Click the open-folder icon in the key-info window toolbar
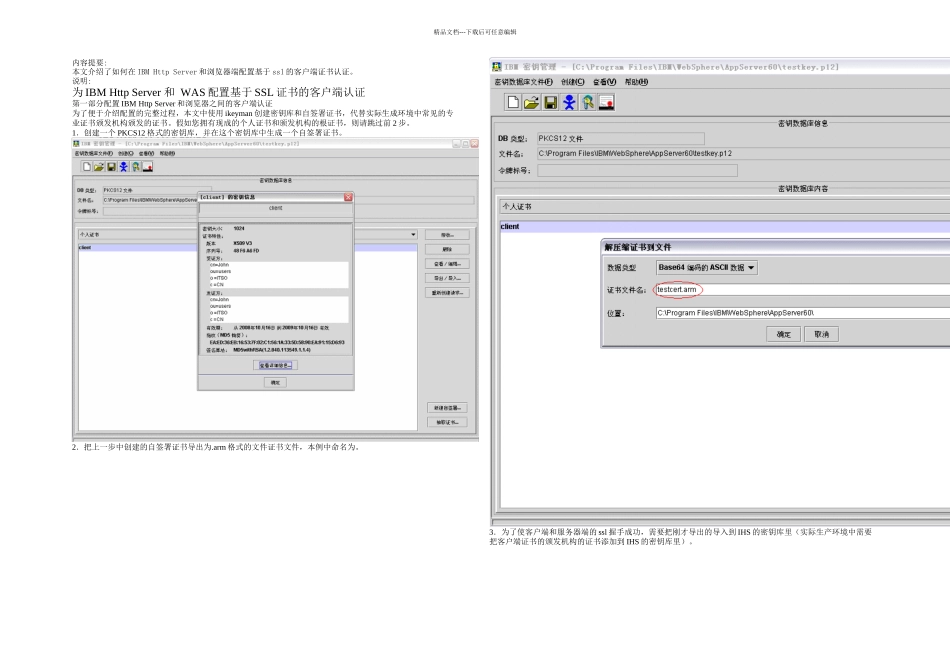The height and width of the screenshot is (672, 950). tap(99, 167)
